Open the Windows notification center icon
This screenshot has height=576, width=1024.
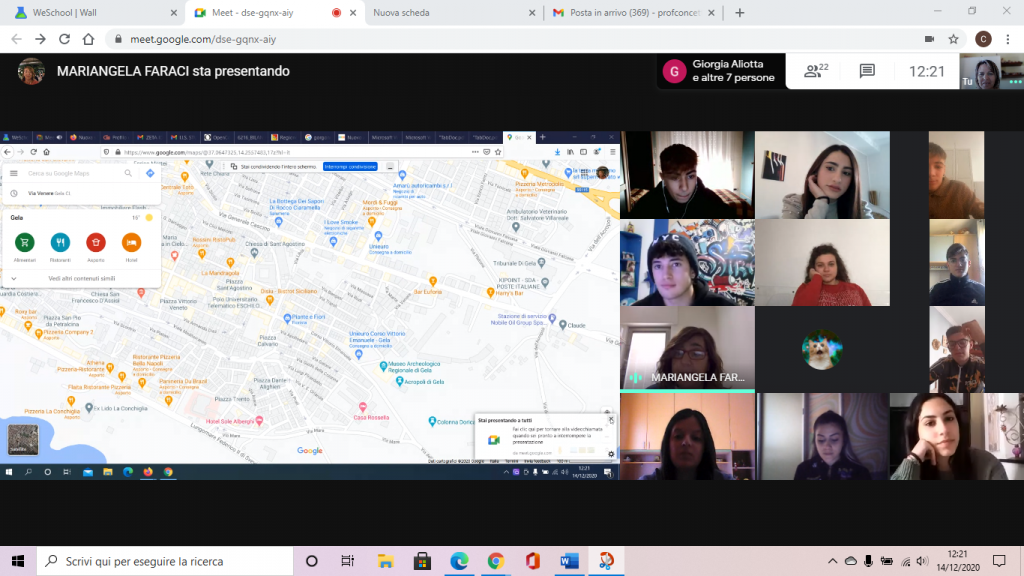pos(999,561)
